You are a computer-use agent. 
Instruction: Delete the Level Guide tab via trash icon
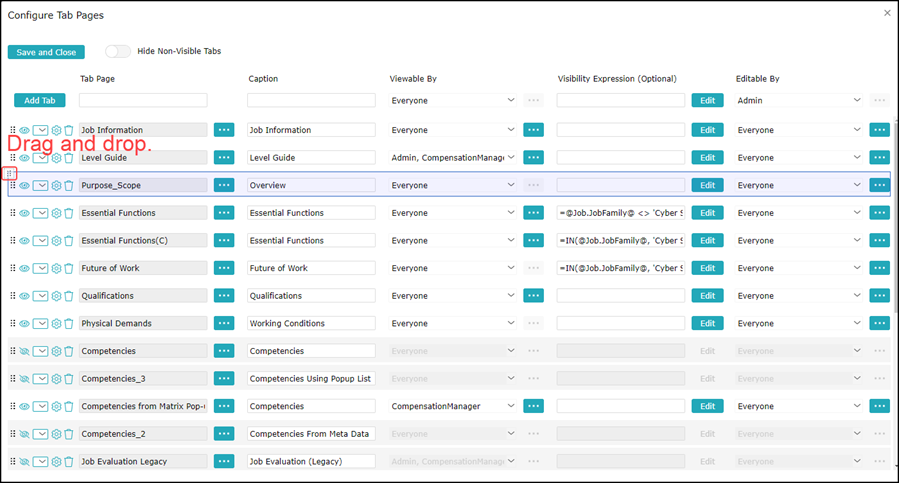tap(69, 158)
